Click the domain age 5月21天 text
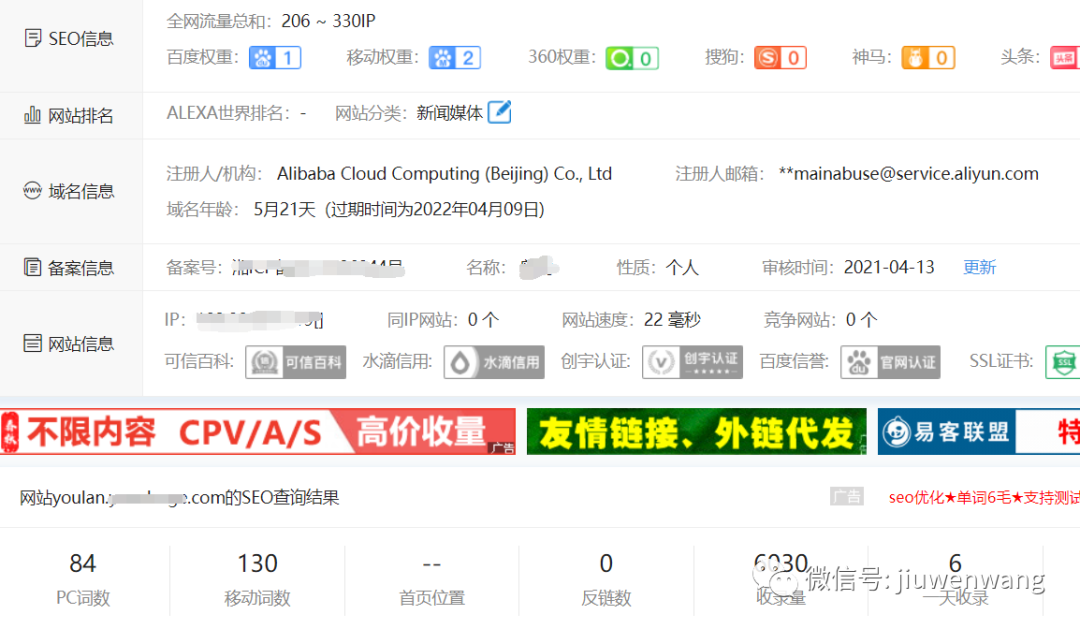This screenshot has width=1080, height=629. click(284, 209)
